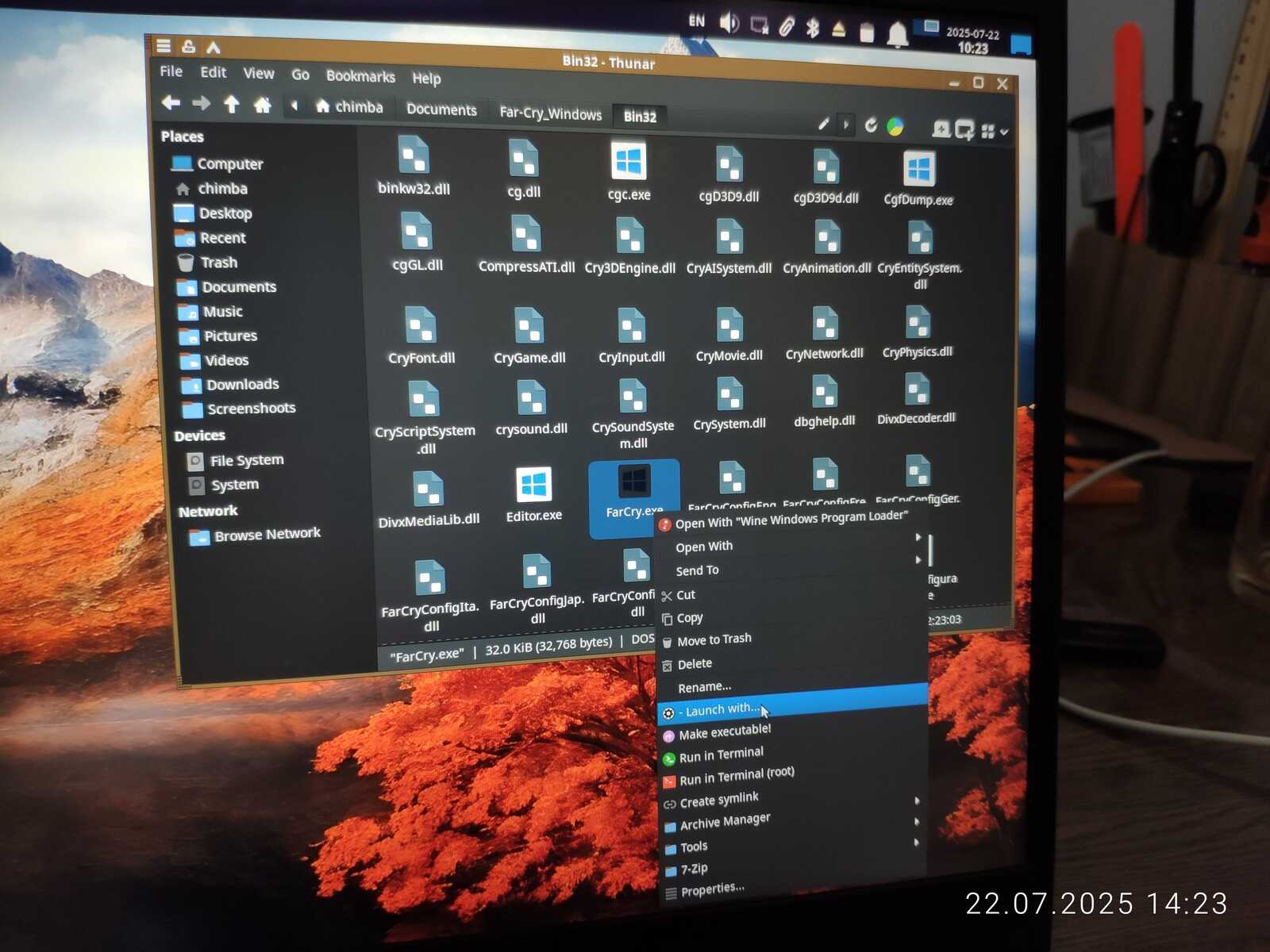1270x952 pixels.
Task: Open the File menu
Action: coord(171,71)
